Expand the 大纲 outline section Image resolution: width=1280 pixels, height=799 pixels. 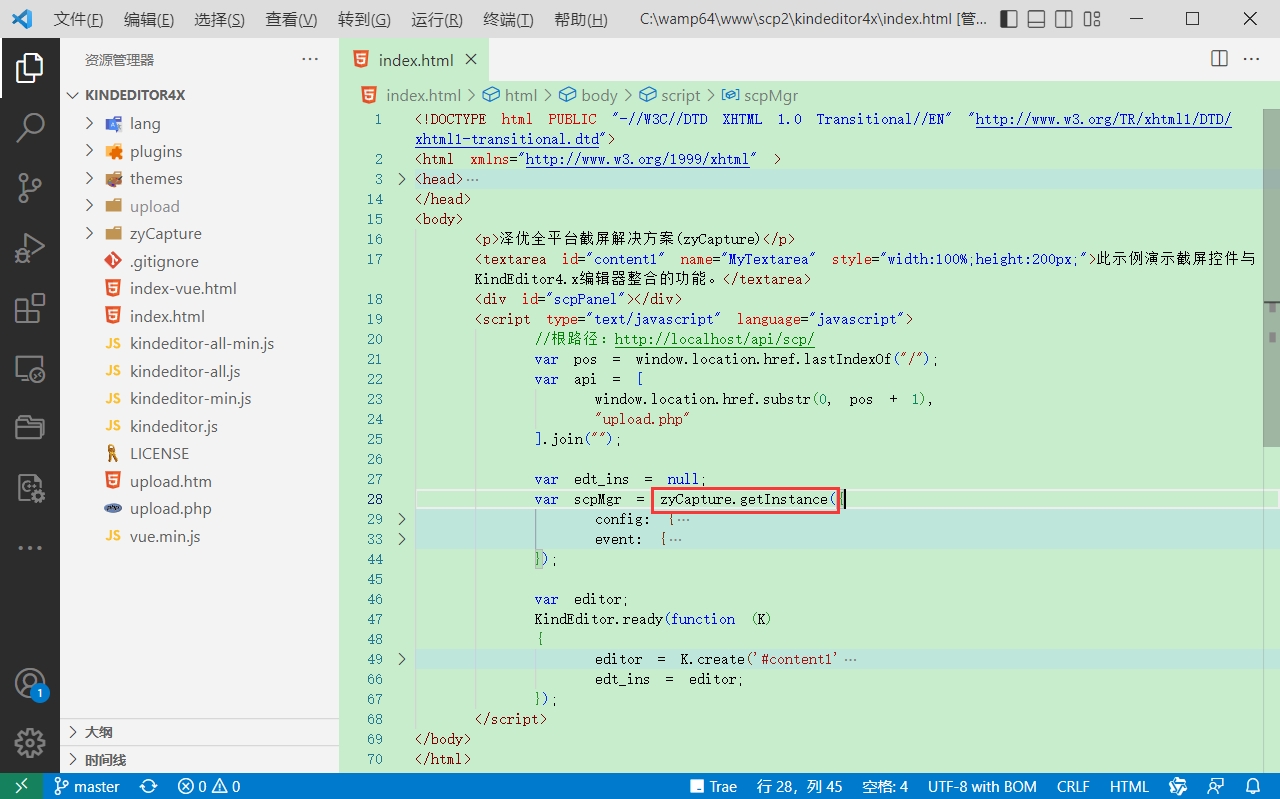pyautogui.click(x=98, y=732)
